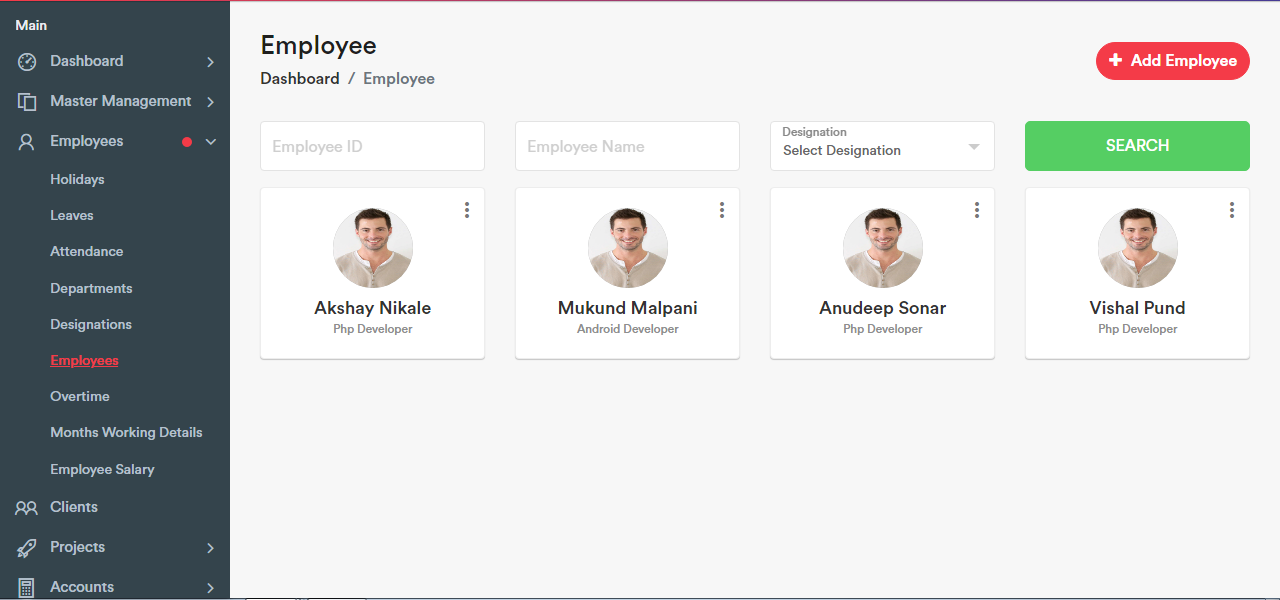Select Employee Salary in the sidebar
The image size is (1280, 600).
(x=102, y=470)
